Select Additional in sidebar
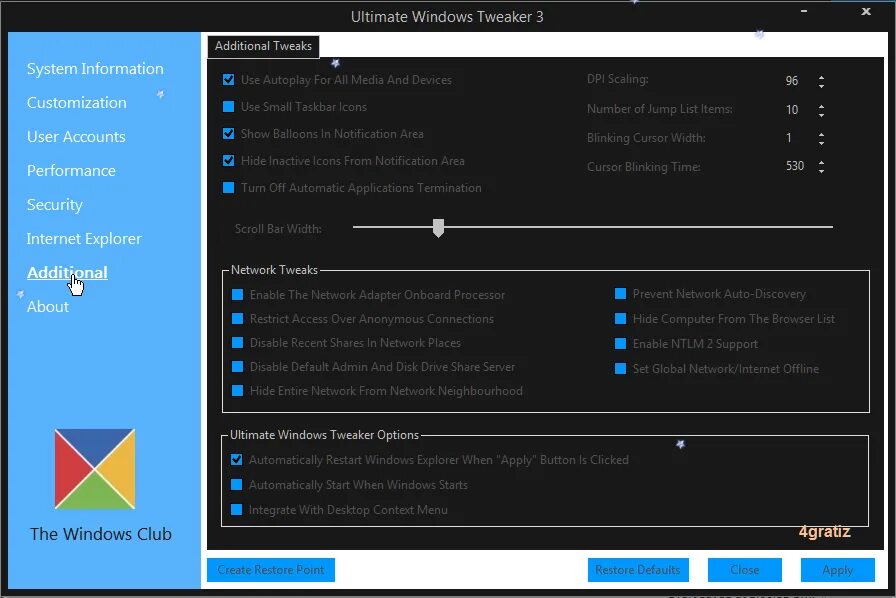896x598 pixels. (x=67, y=273)
